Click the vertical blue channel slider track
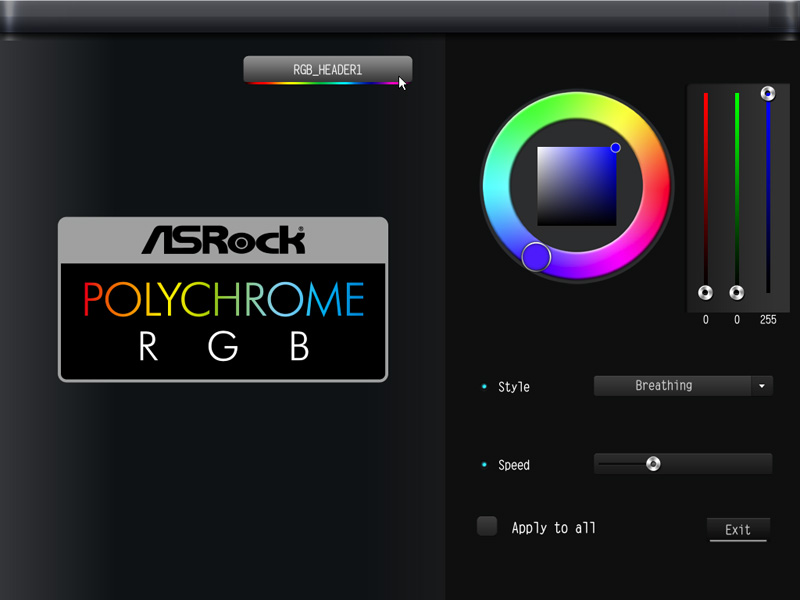Image resolution: width=800 pixels, height=600 pixels. click(x=768, y=193)
